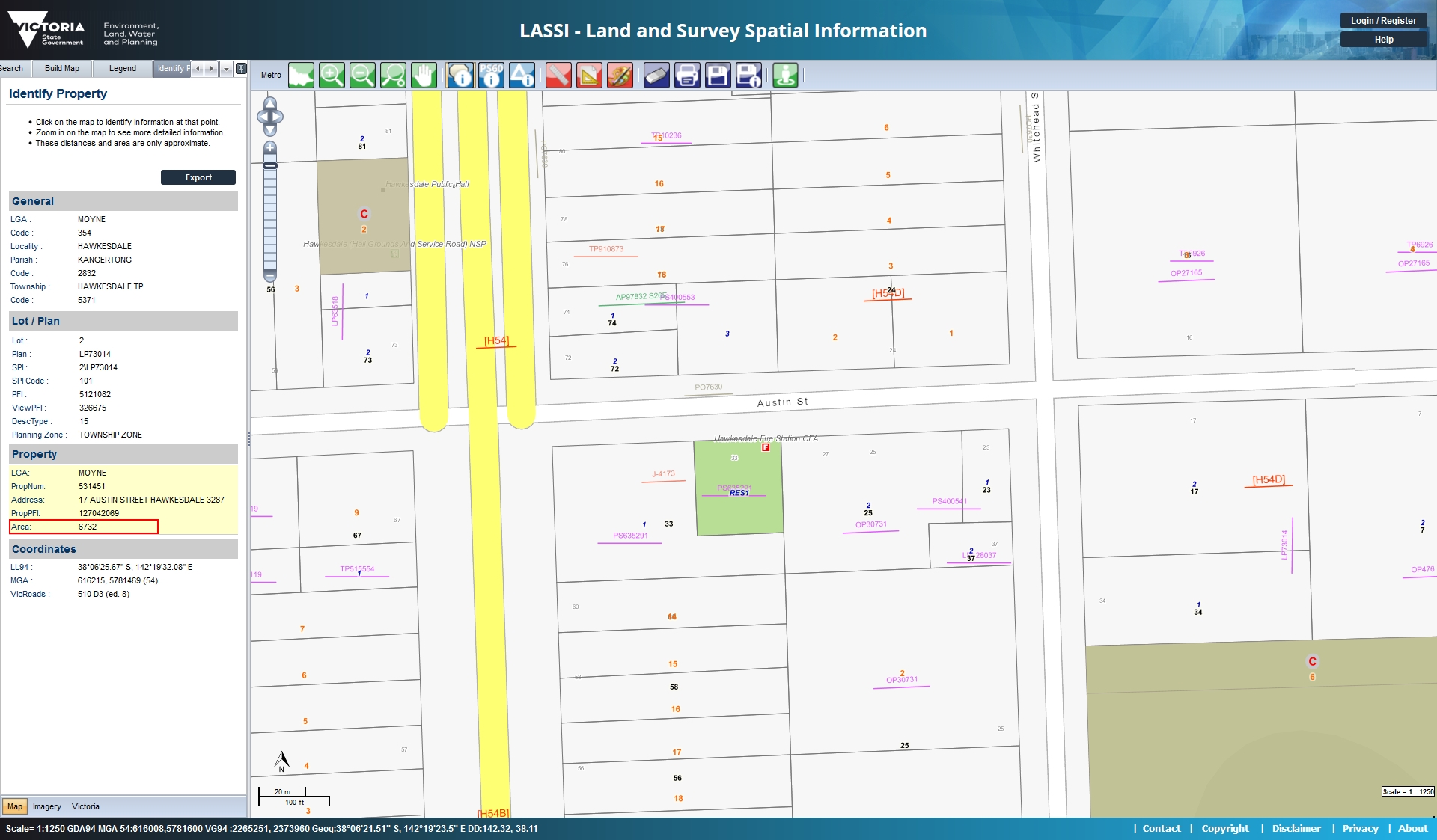The height and width of the screenshot is (840, 1437).
Task: Click the Plan value LP73014
Action: point(95,354)
